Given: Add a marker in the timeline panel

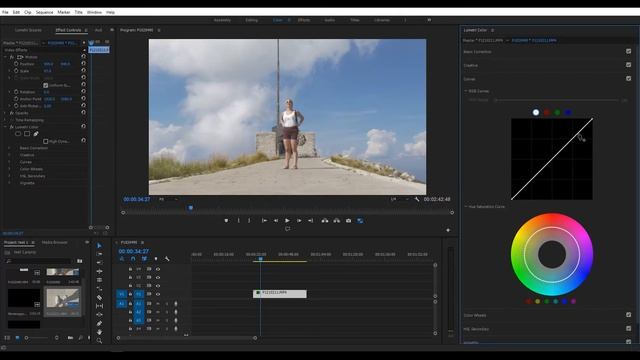Looking at the screenshot, I should (156, 259).
